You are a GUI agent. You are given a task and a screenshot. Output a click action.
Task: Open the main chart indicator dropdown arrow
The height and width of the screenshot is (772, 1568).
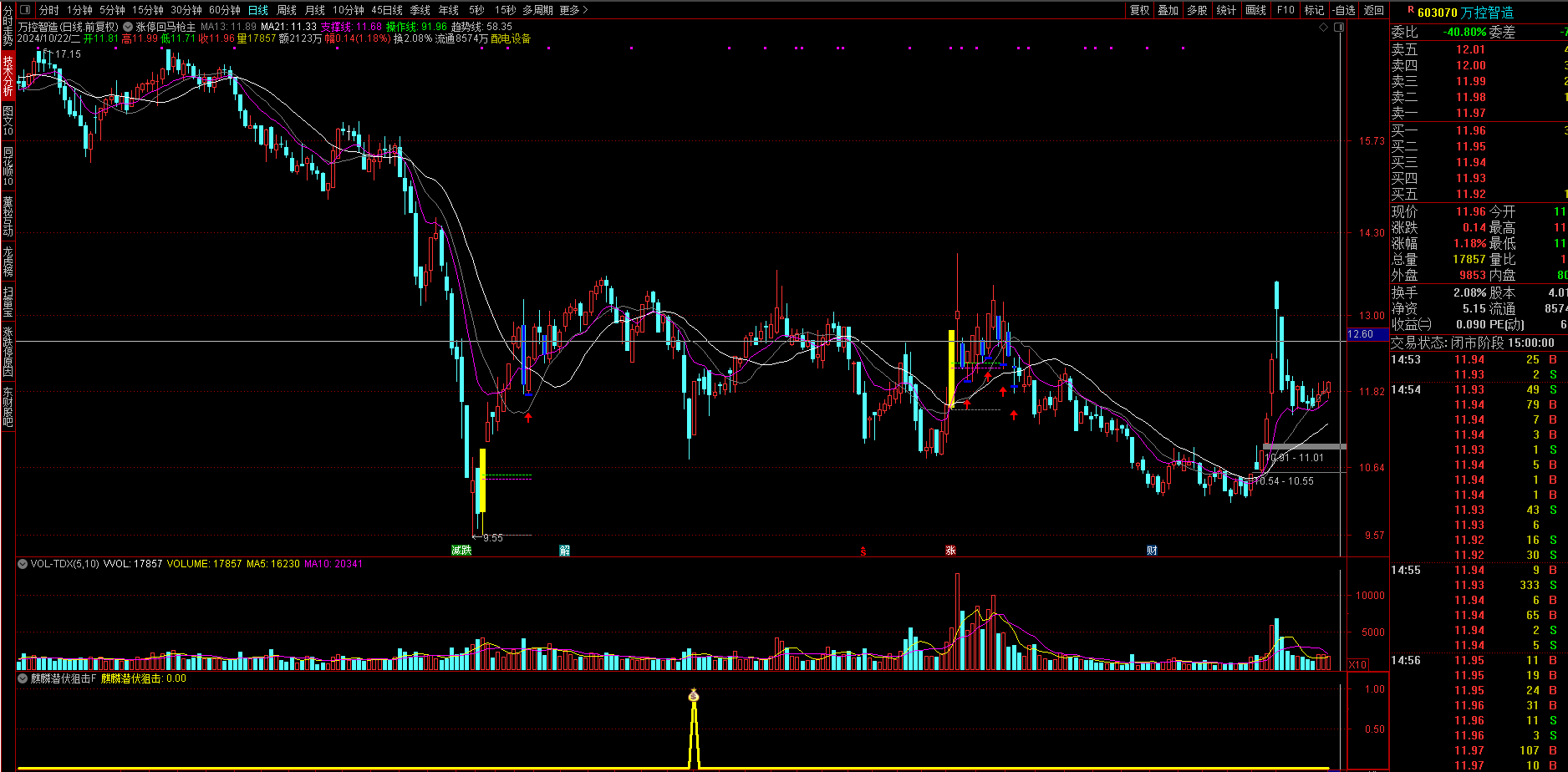point(128,28)
